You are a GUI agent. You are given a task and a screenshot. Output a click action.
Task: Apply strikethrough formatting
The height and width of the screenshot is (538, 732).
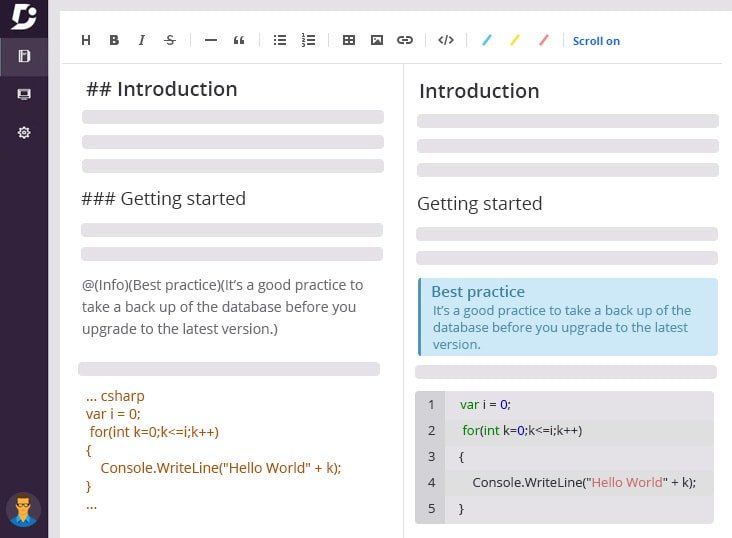point(170,41)
